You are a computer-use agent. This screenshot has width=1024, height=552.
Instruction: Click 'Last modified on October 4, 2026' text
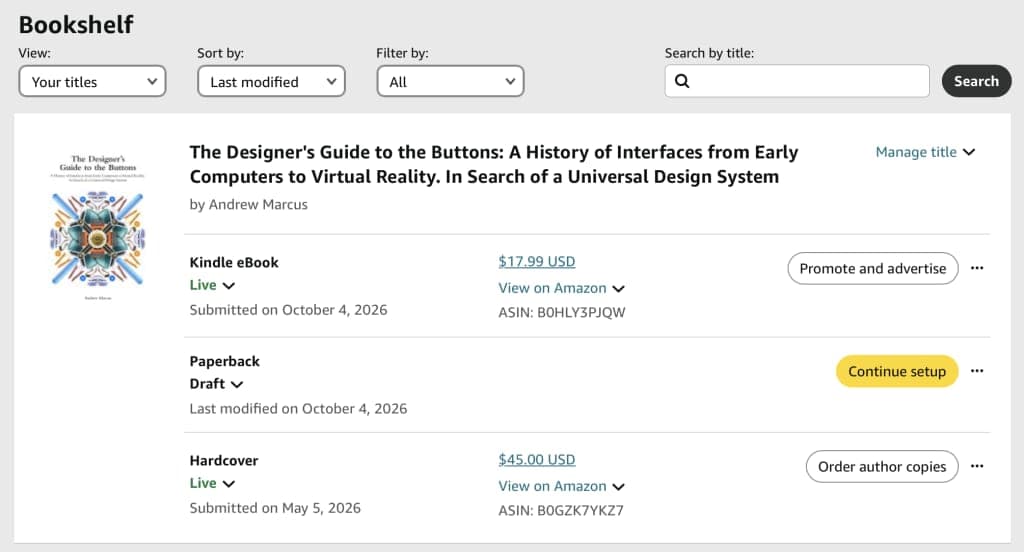point(298,408)
